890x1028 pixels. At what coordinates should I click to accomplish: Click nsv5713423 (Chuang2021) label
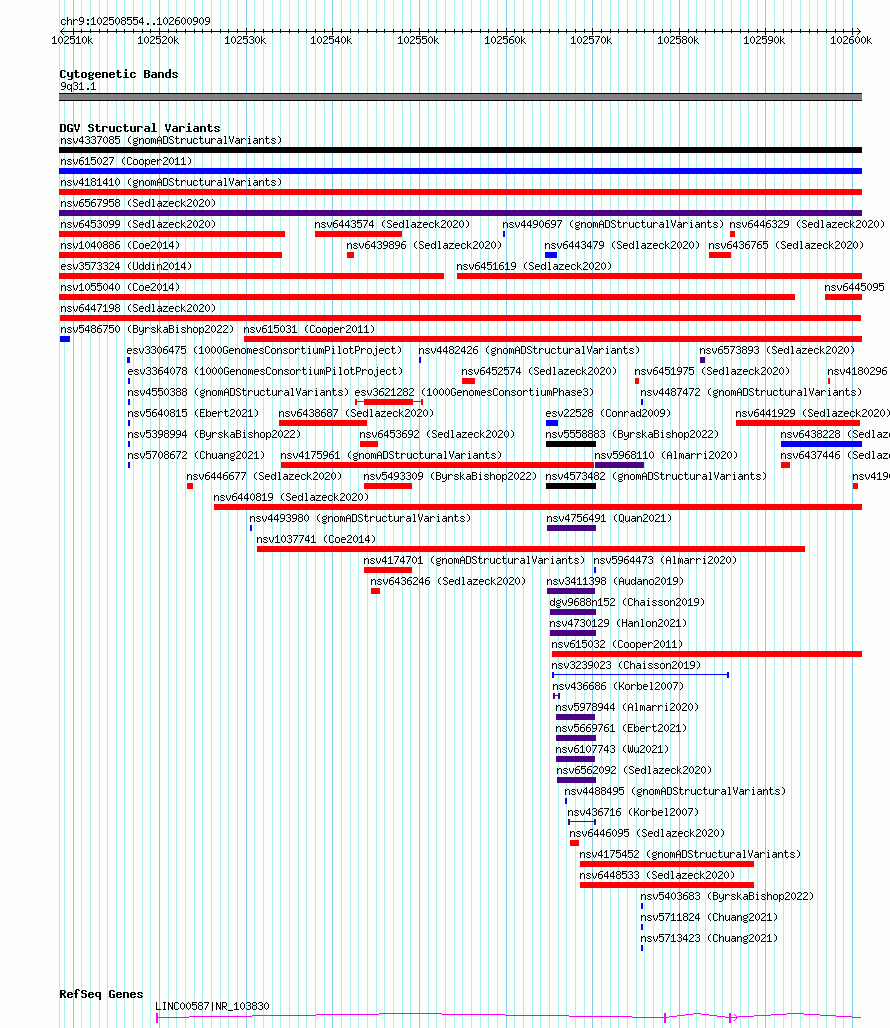[709, 938]
